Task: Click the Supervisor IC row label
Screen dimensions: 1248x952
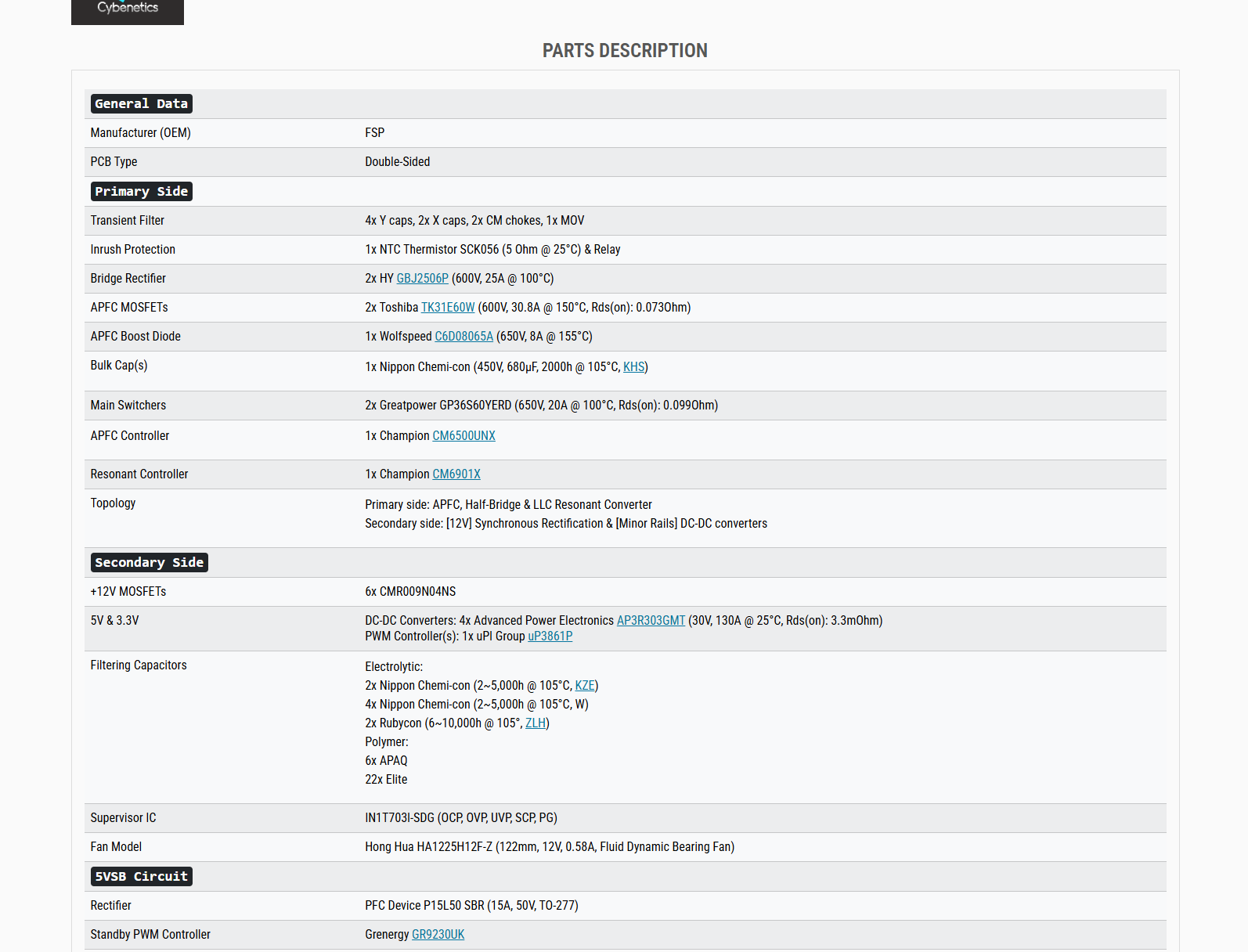Action: coord(123,818)
